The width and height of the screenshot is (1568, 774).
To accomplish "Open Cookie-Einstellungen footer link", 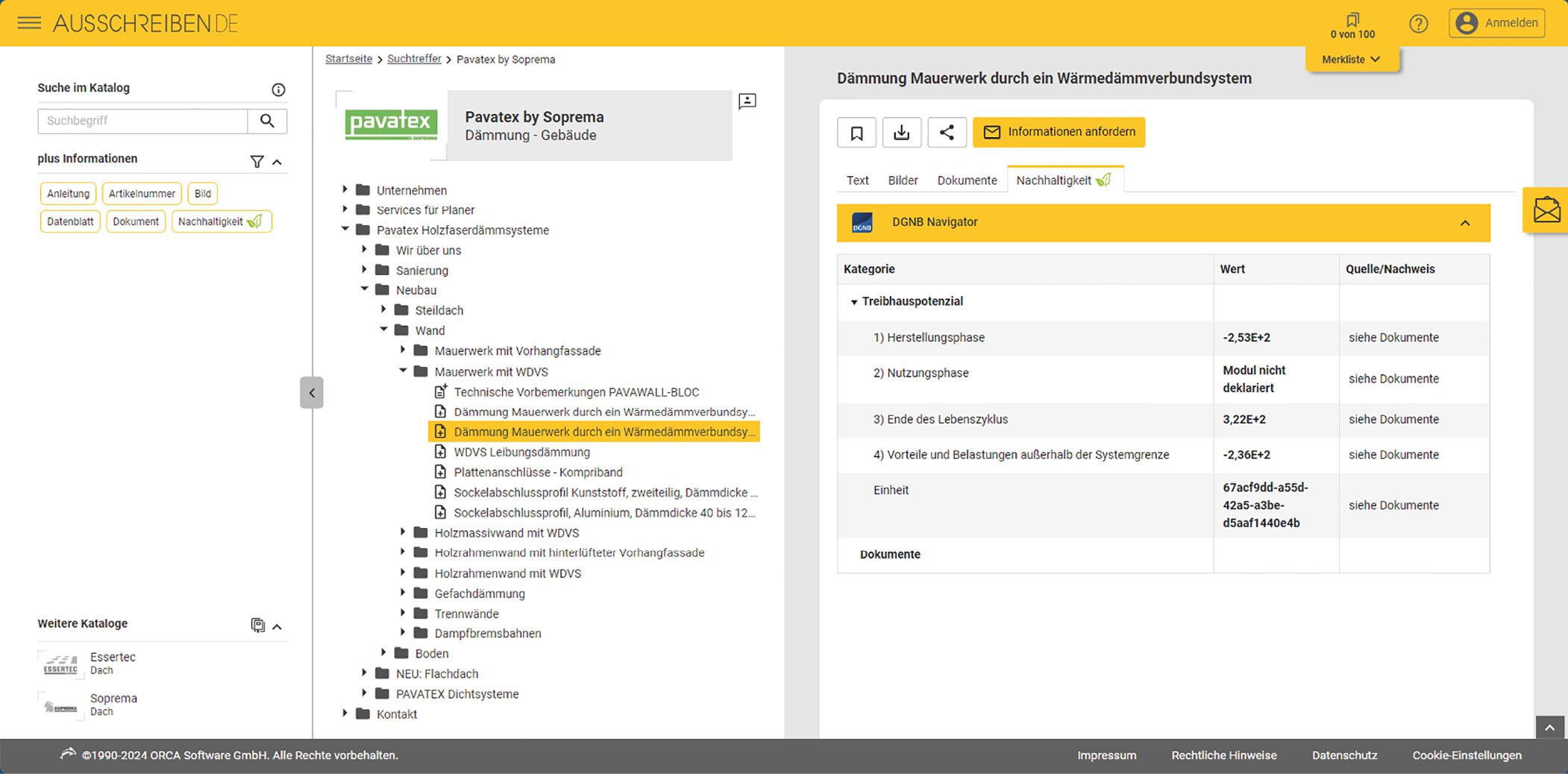I will click(1467, 755).
